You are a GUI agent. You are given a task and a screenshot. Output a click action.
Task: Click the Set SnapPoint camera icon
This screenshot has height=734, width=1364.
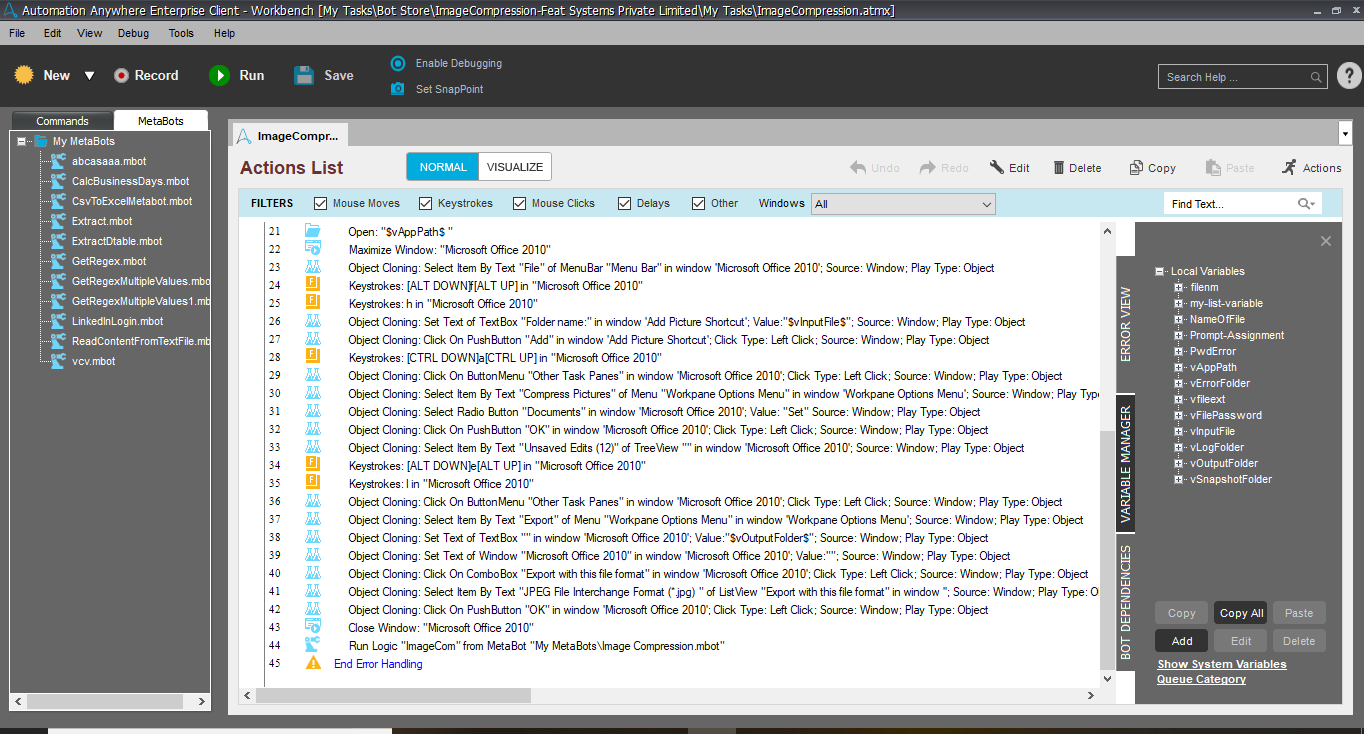point(398,89)
